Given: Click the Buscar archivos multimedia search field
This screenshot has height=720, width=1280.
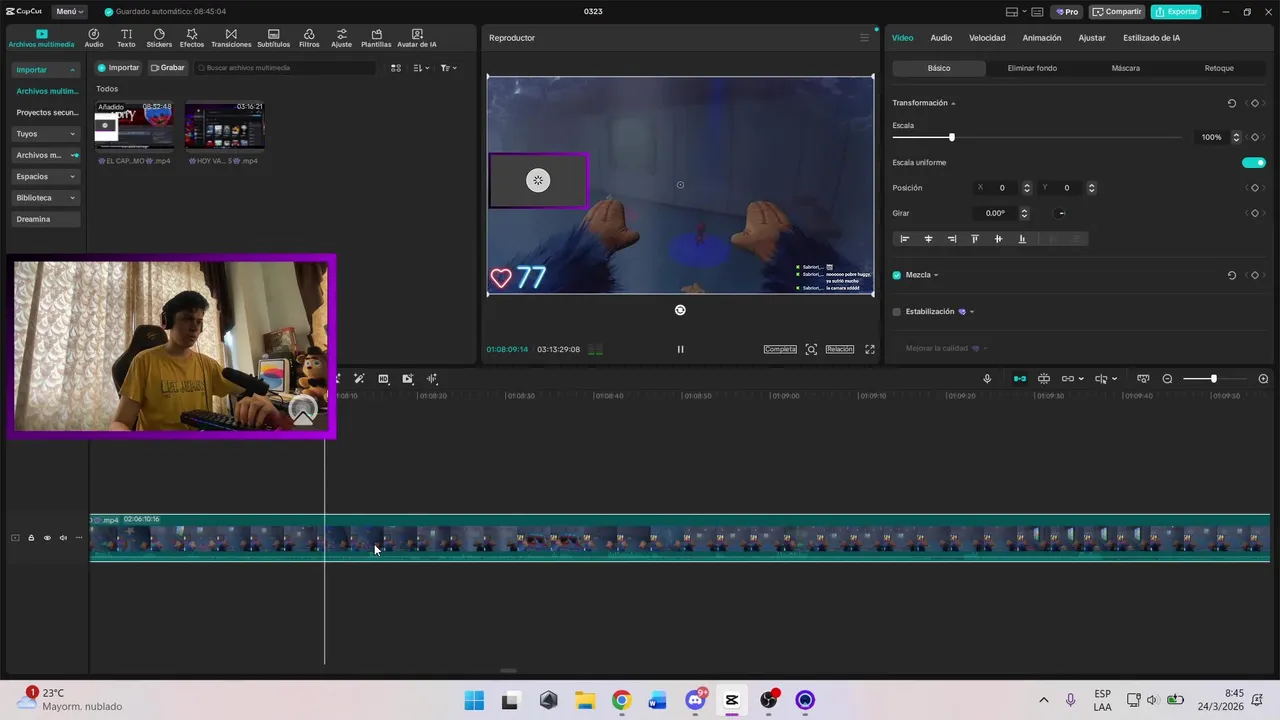Looking at the screenshot, I should click(x=285, y=68).
